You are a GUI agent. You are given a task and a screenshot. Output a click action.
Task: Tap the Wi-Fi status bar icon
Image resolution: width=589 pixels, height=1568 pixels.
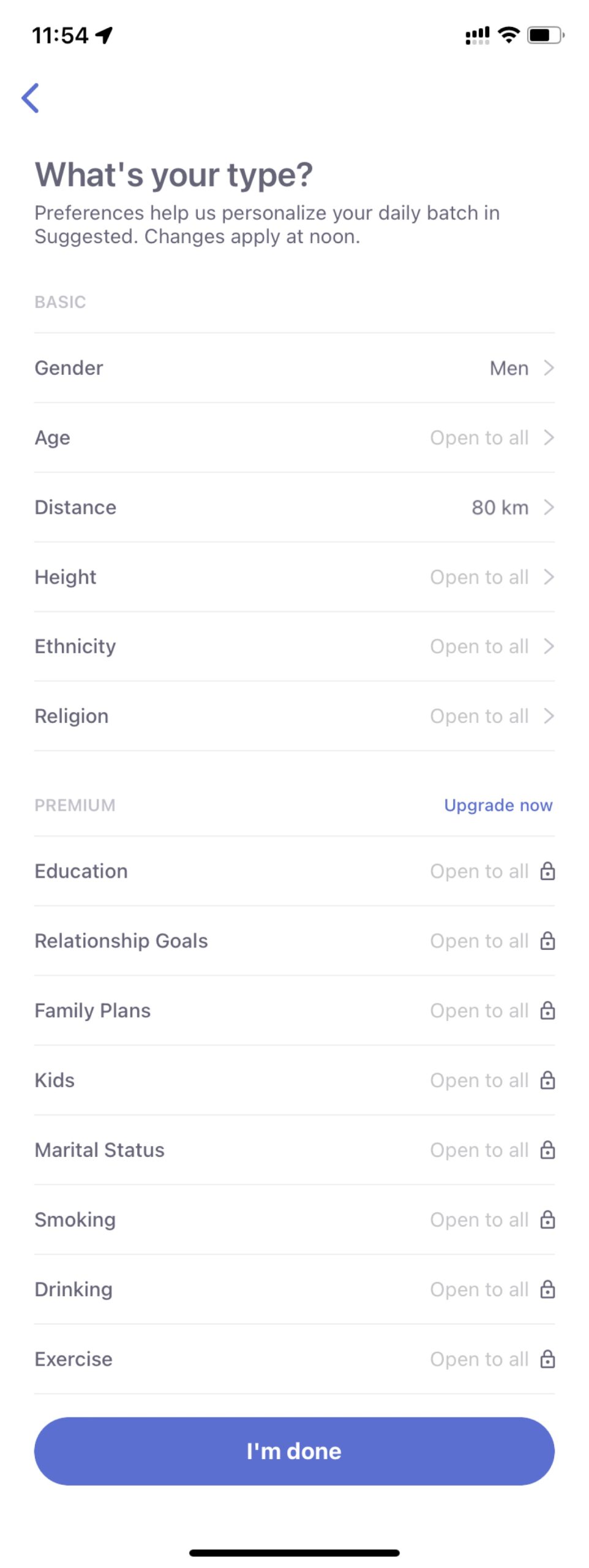[x=508, y=36]
